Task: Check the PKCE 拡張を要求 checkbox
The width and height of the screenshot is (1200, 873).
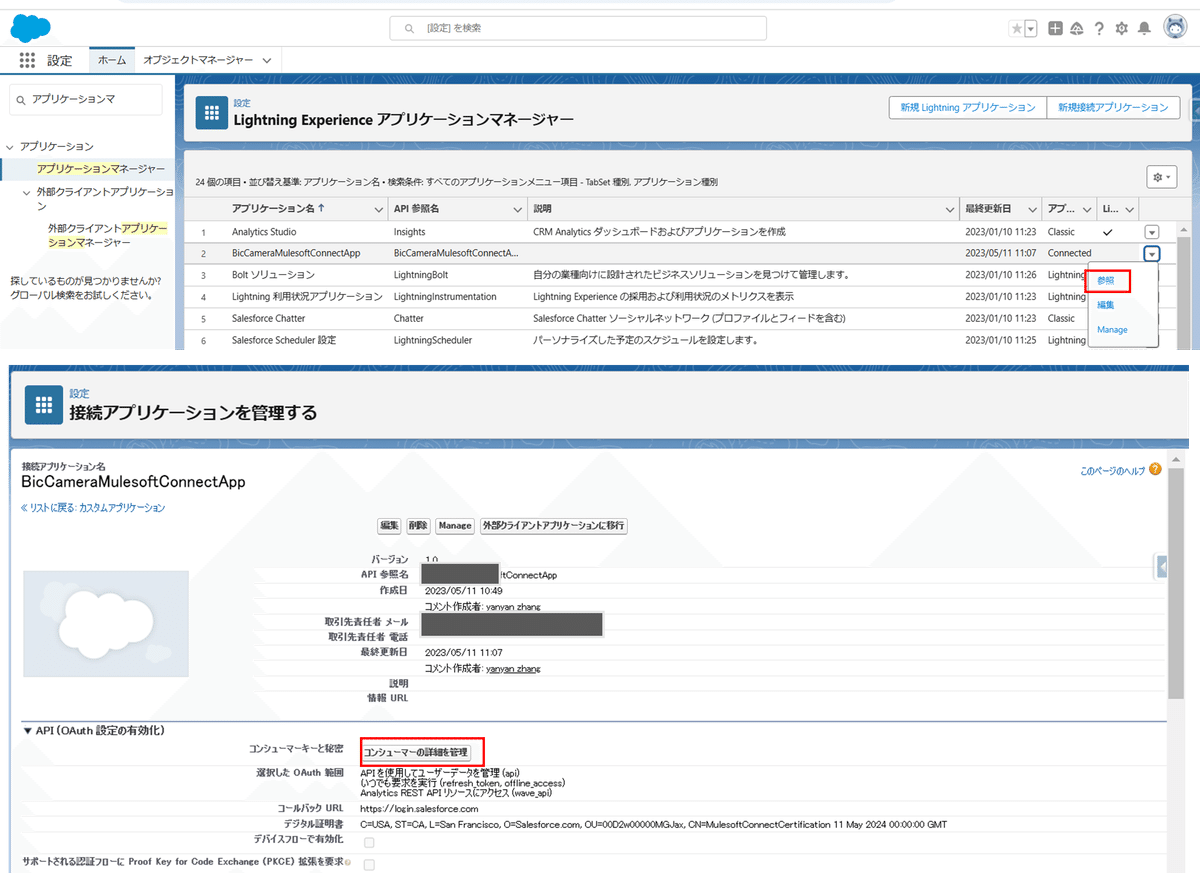Action: [368, 864]
